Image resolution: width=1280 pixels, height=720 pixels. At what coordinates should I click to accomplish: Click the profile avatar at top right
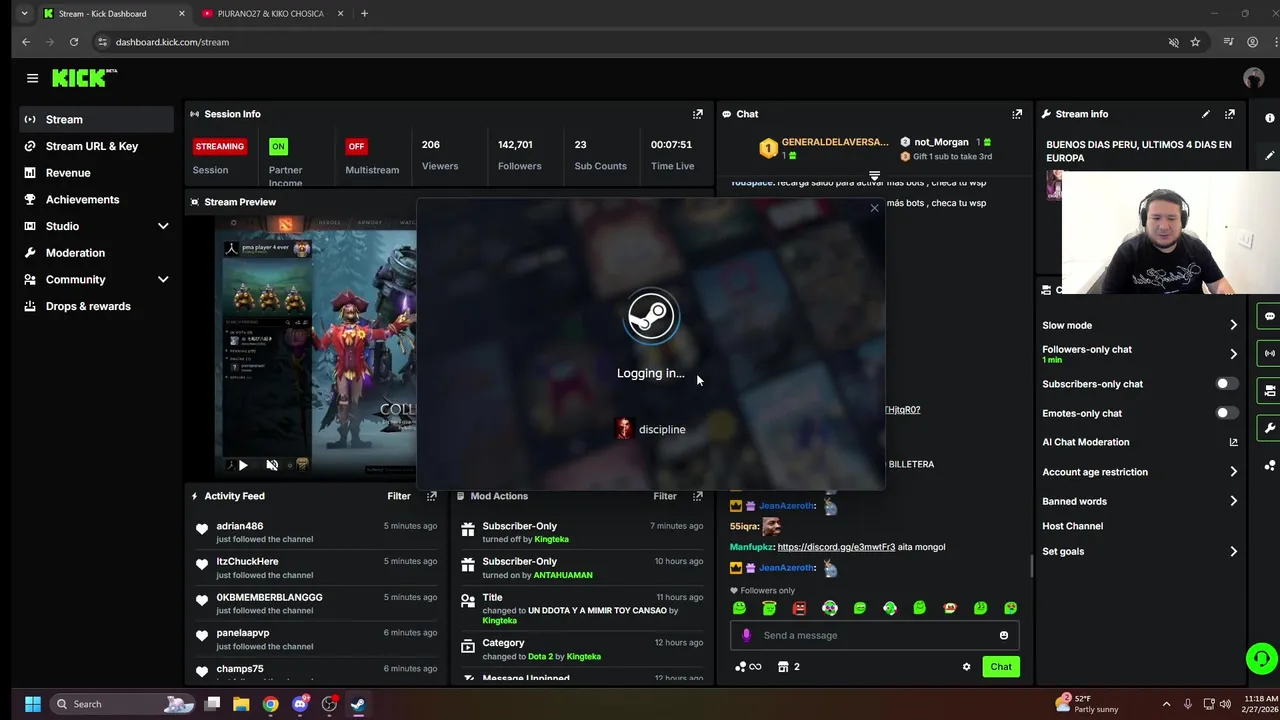1254,78
